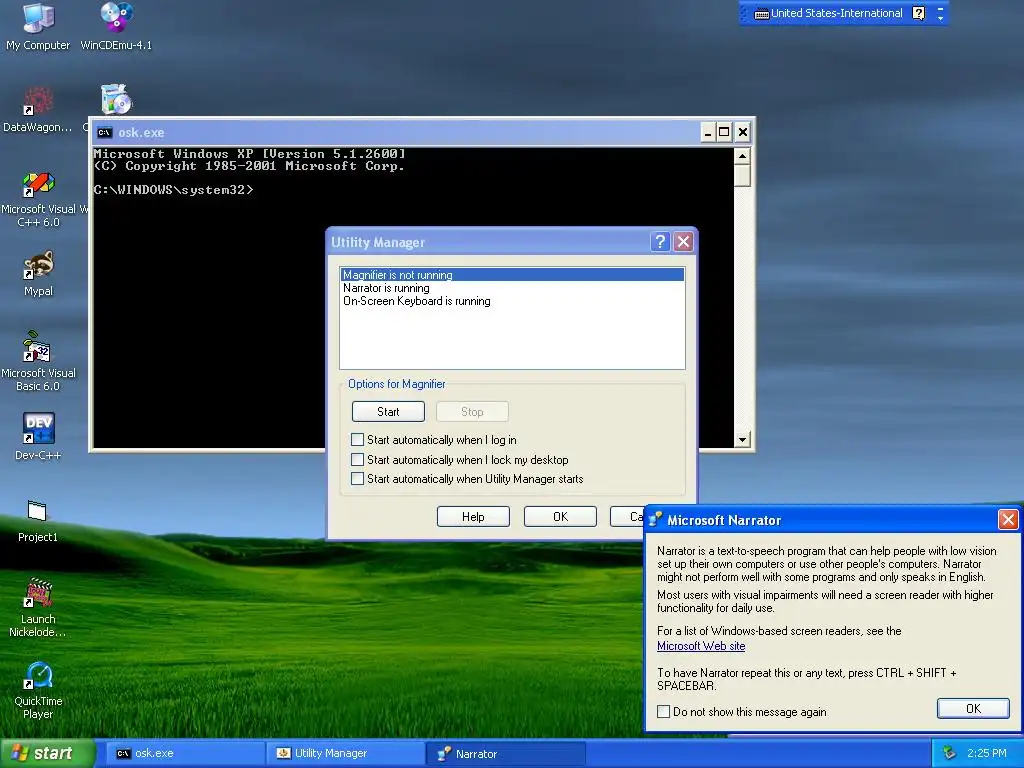Switch to Narrator taskbar button
The height and width of the screenshot is (768, 1024).
click(x=505, y=754)
